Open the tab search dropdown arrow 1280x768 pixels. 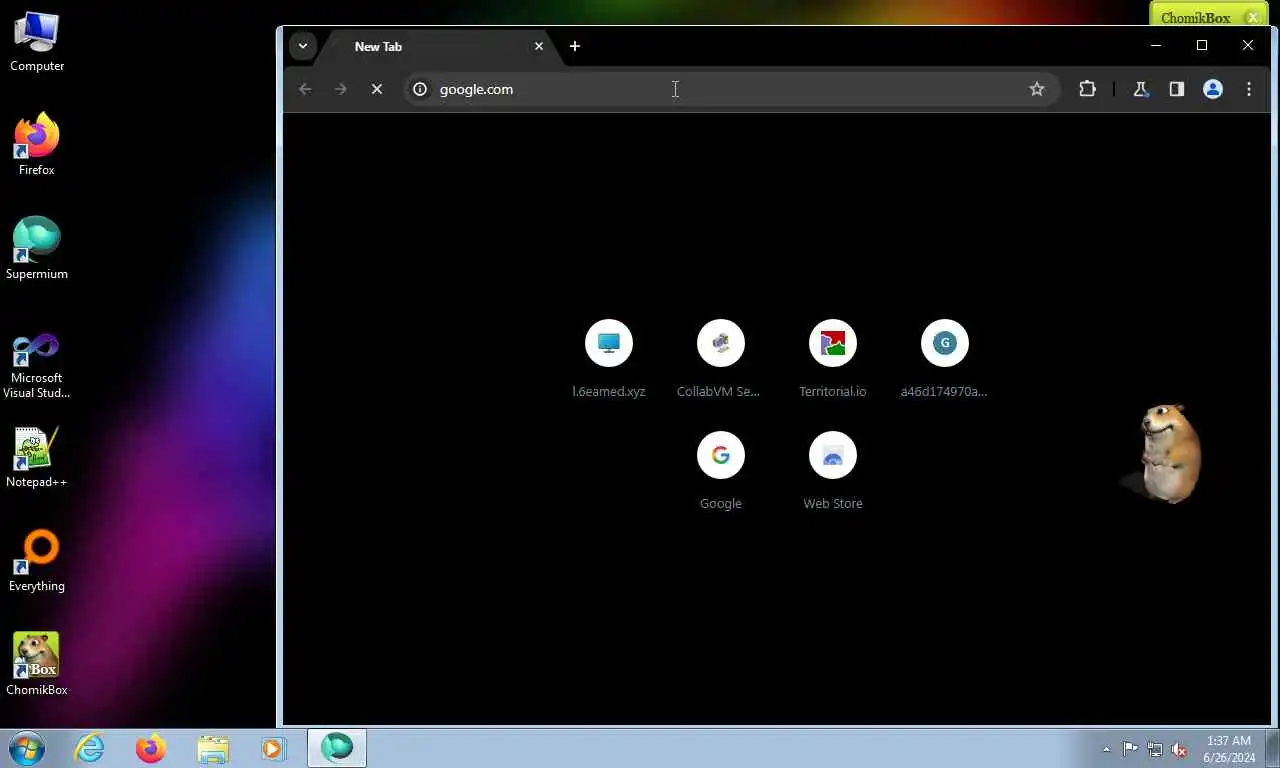pos(302,46)
